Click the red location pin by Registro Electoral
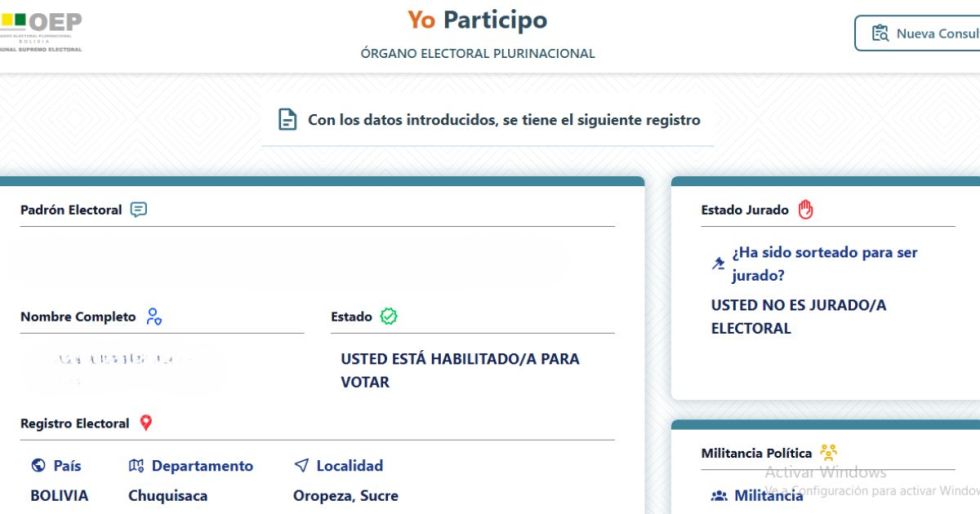The width and height of the screenshot is (980, 514). point(146,423)
